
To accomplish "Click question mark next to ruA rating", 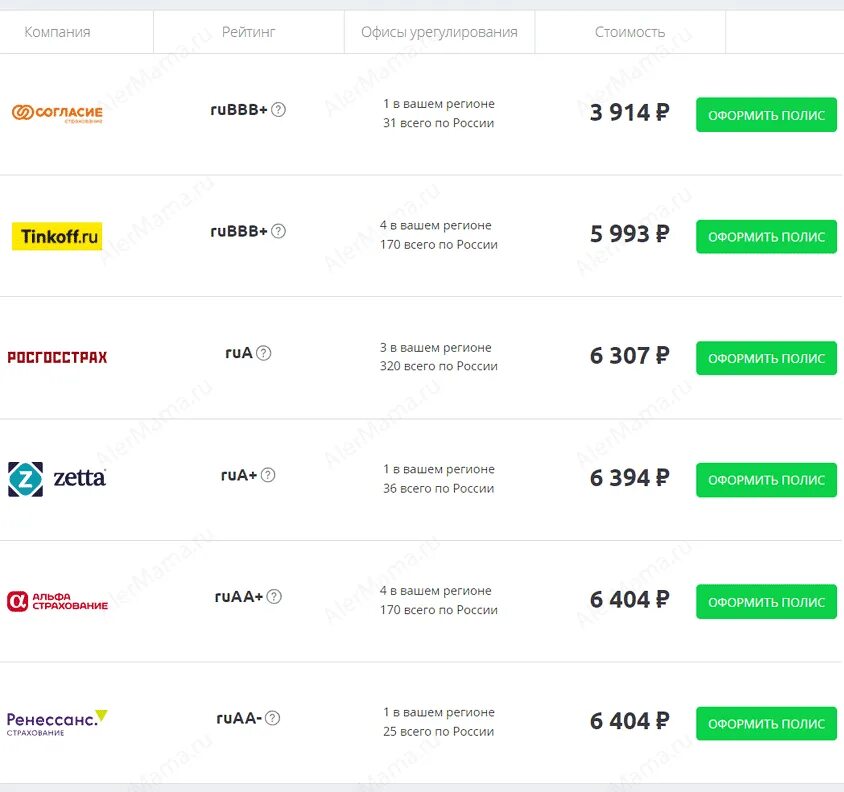I will 263,353.
